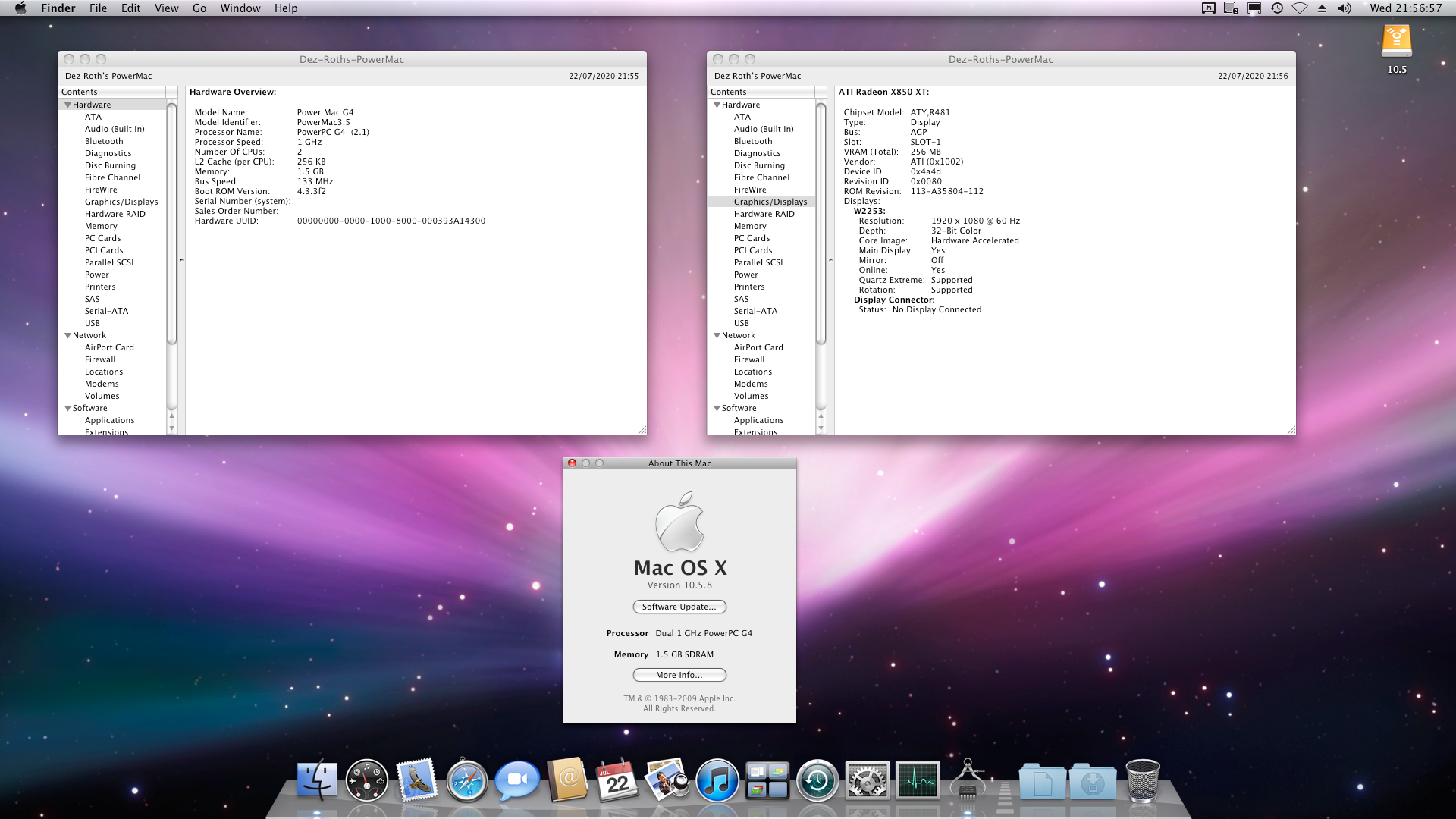The width and height of the screenshot is (1456, 819).
Task: Click the display menu bar icon
Action: point(1254,8)
